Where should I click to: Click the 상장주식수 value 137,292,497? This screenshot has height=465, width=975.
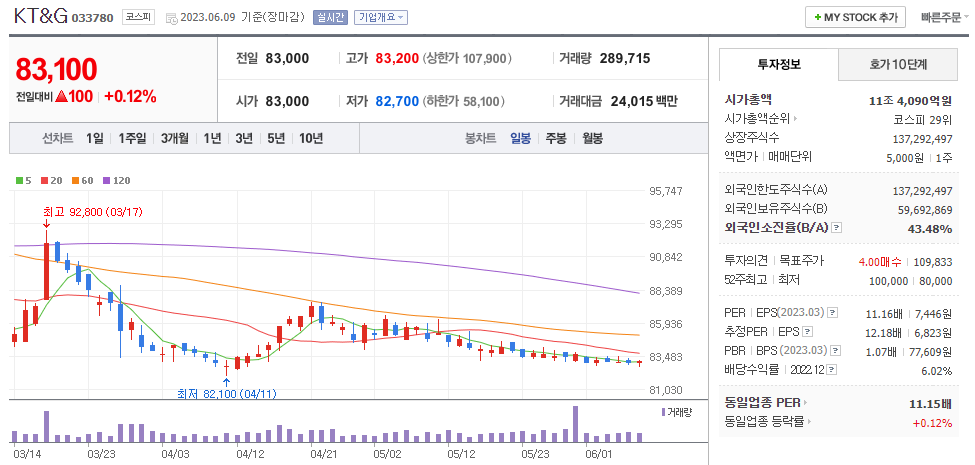point(922,139)
